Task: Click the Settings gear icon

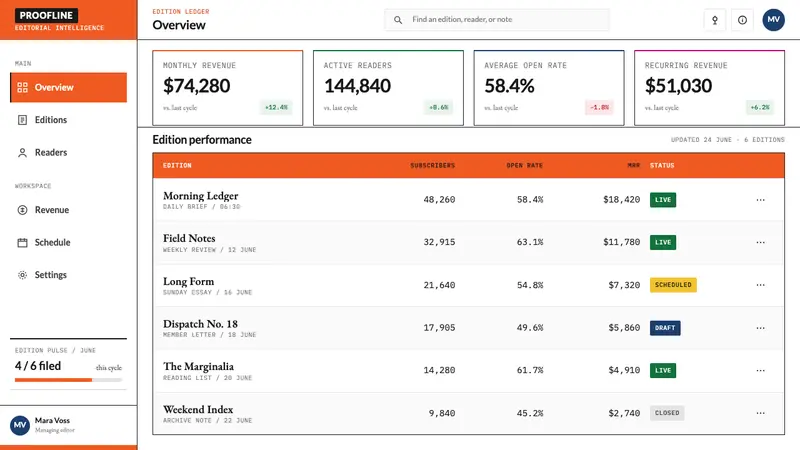Action: click(x=22, y=275)
